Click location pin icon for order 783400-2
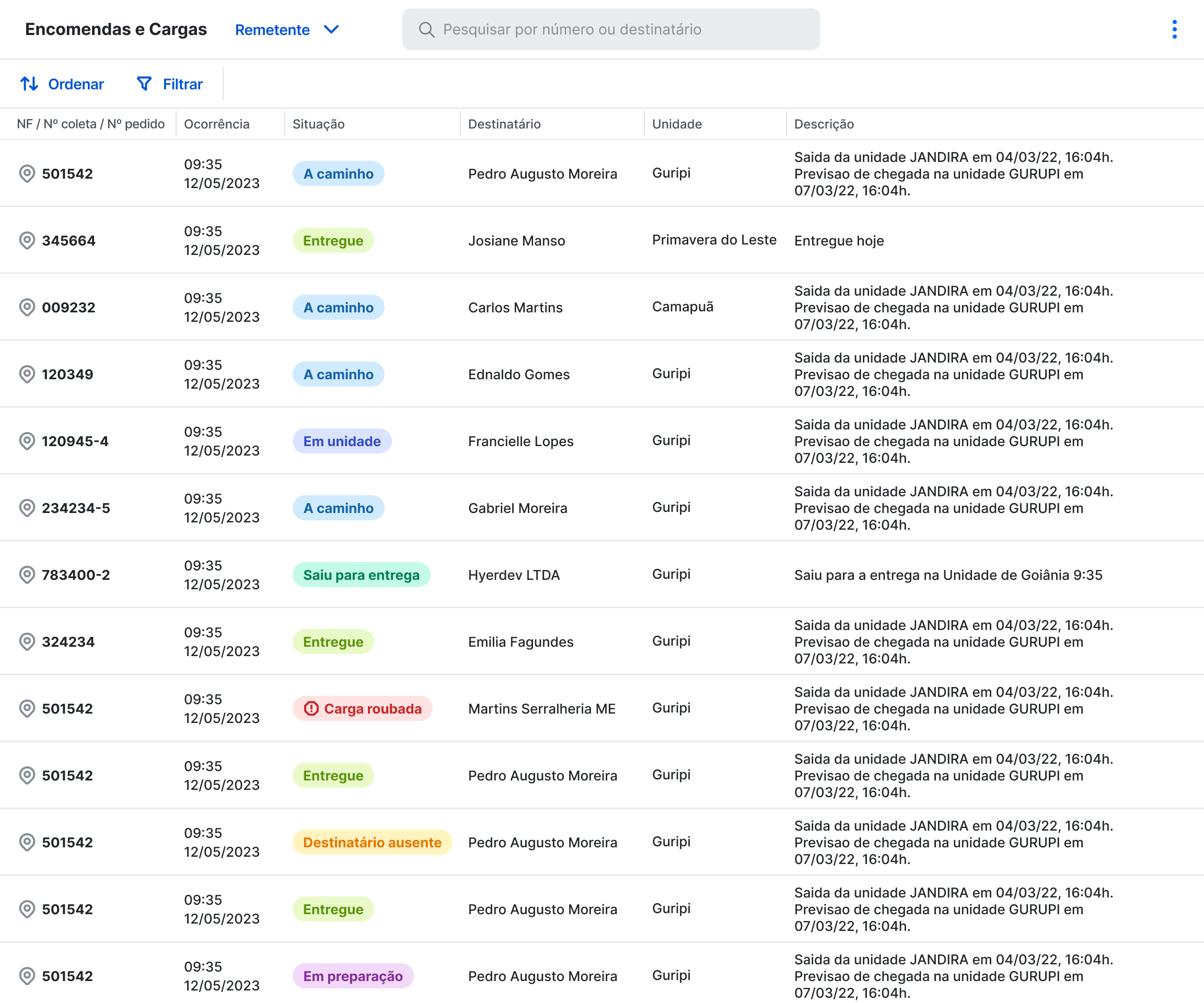The width and height of the screenshot is (1204, 1003). pos(27,574)
